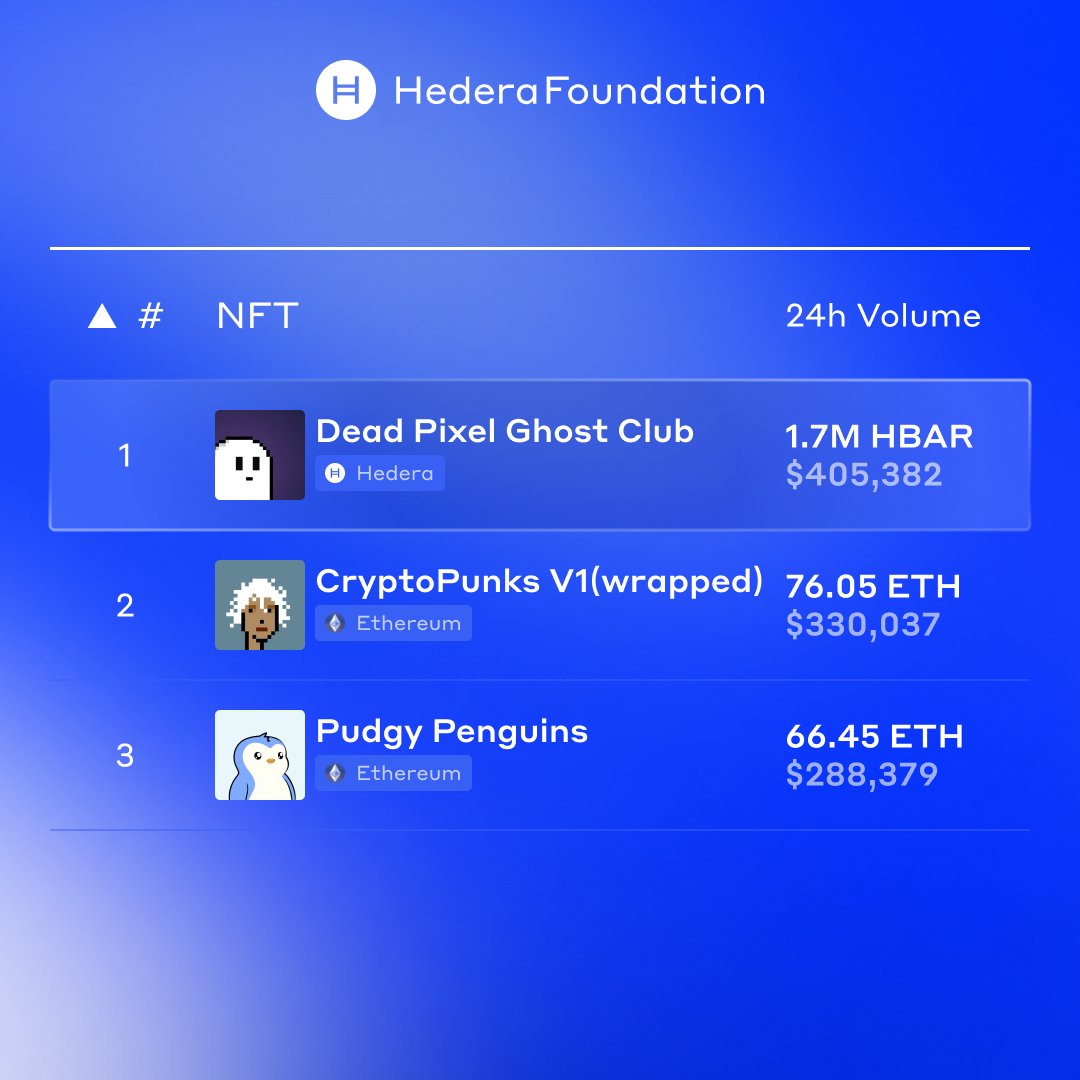Screen dimensions: 1080x1080
Task: Click the 1.7M HBAR volume value
Action: pos(880,436)
